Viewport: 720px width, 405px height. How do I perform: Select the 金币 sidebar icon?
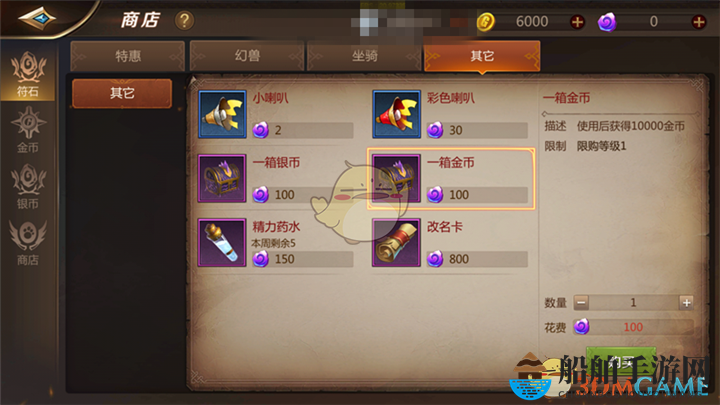pyautogui.click(x=28, y=130)
